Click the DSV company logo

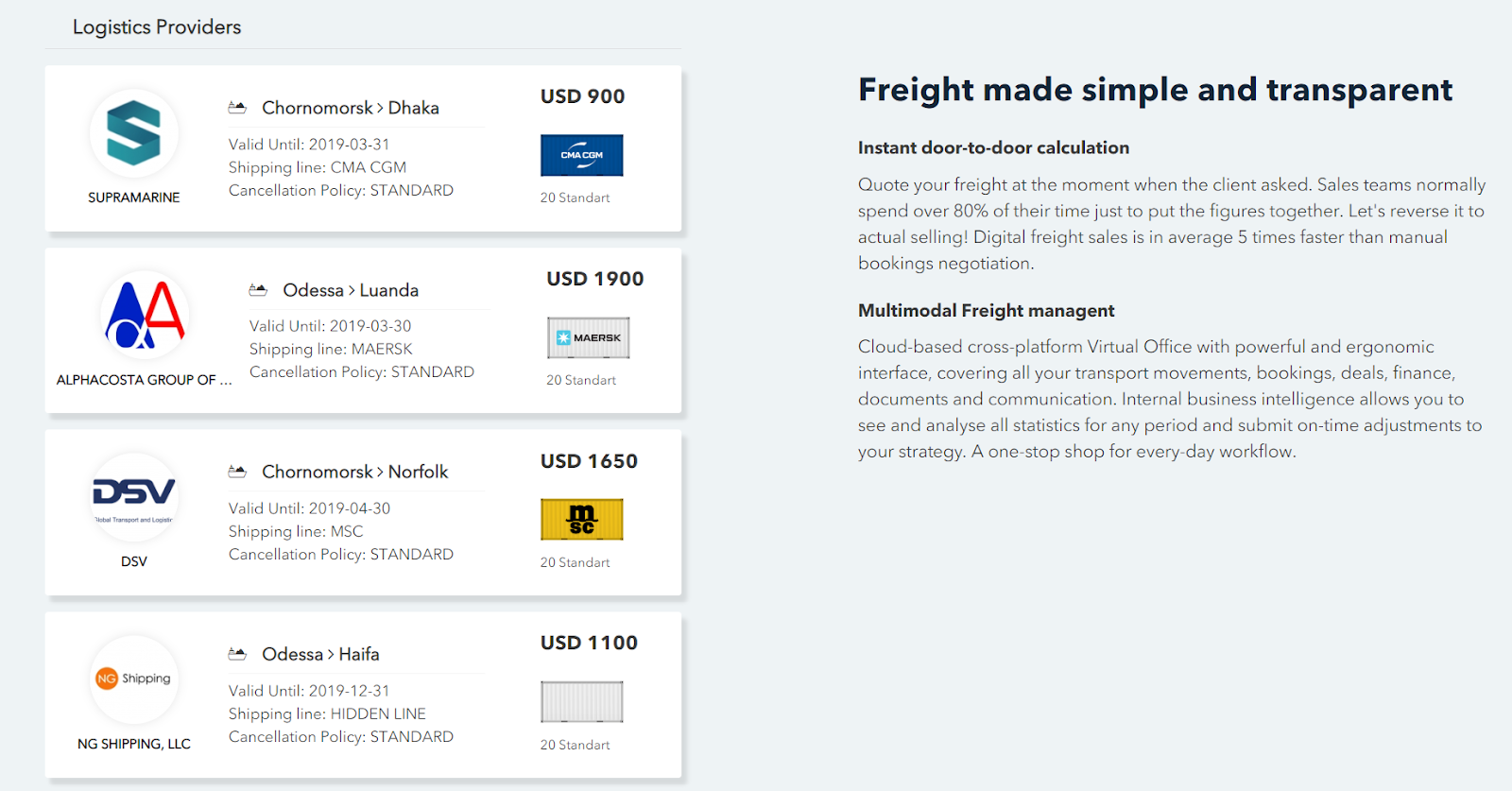[133, 497]
